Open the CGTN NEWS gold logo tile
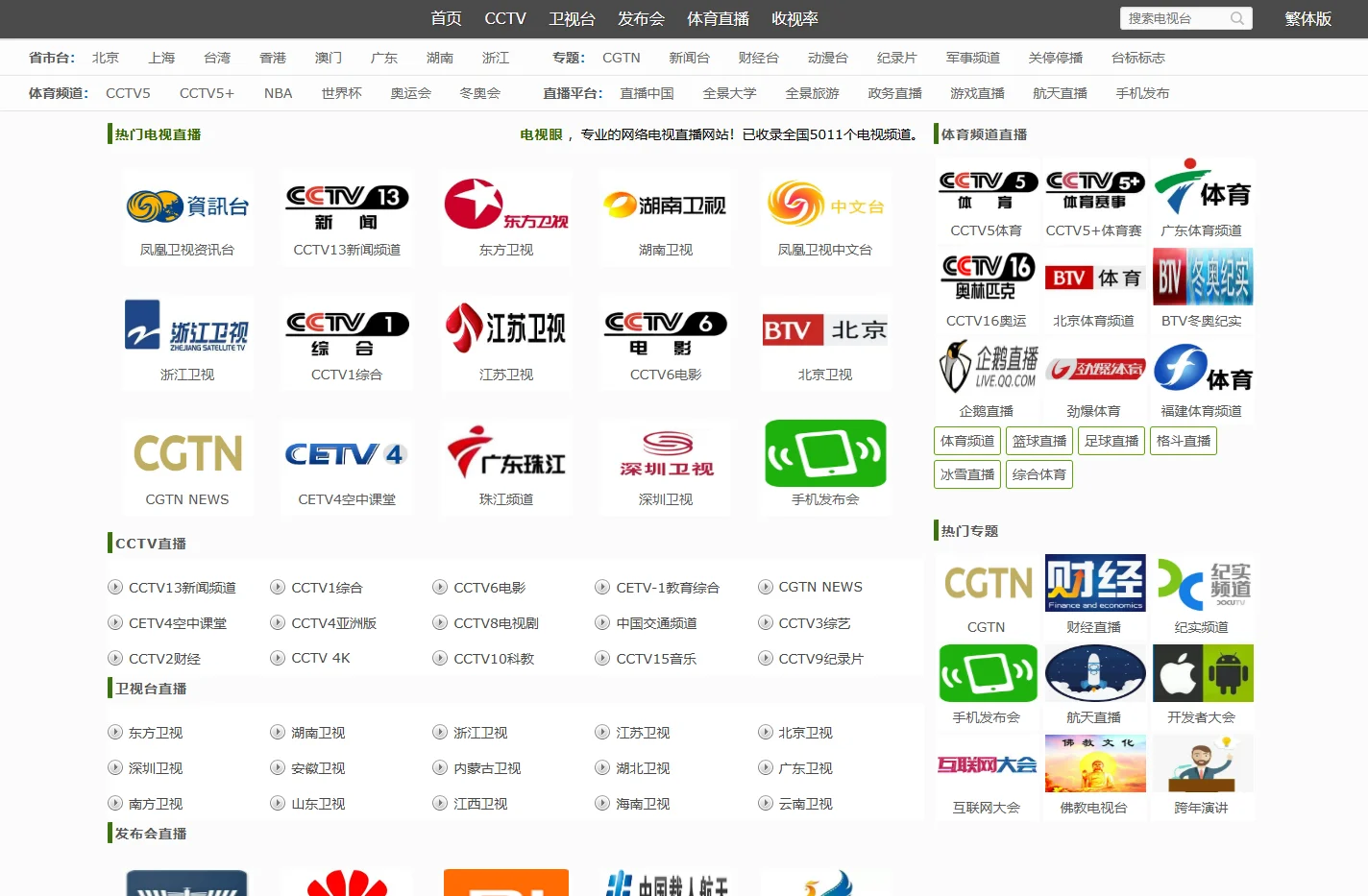 pyautogui.click(x=187, y=455)
